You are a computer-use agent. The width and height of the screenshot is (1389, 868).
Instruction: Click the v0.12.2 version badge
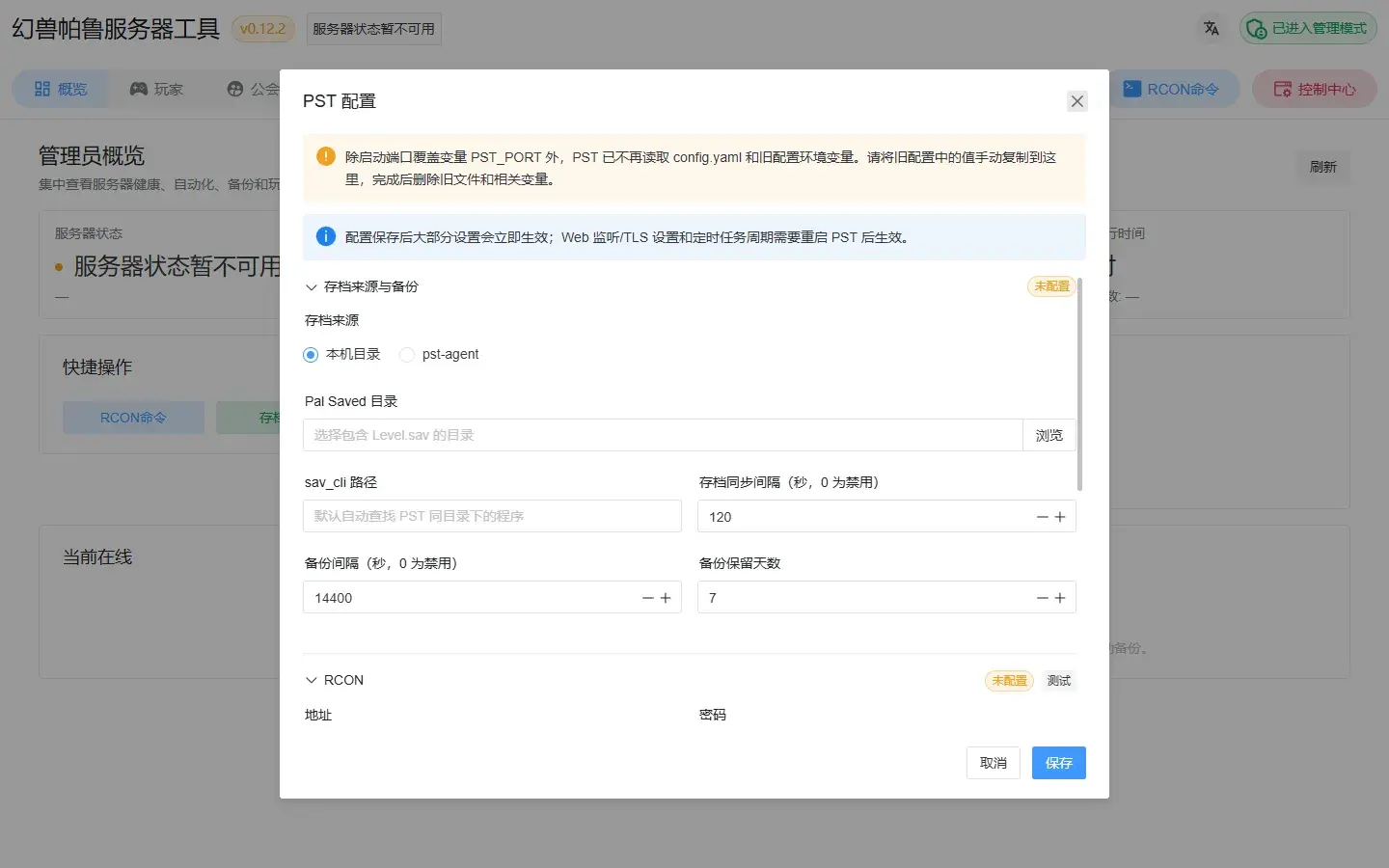coord(263,29)
